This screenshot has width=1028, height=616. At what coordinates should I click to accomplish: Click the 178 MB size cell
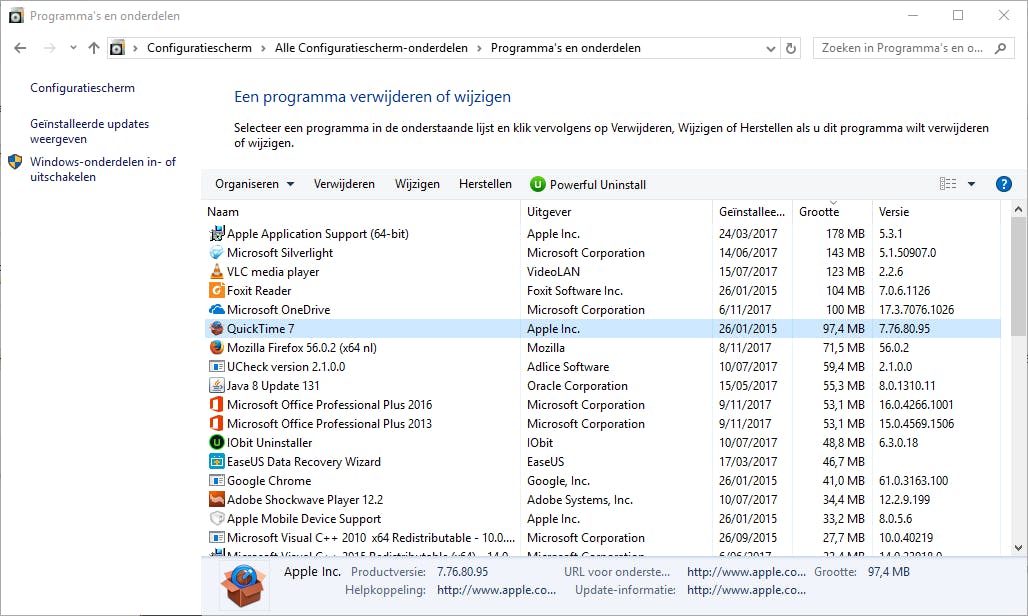point(845,234)
